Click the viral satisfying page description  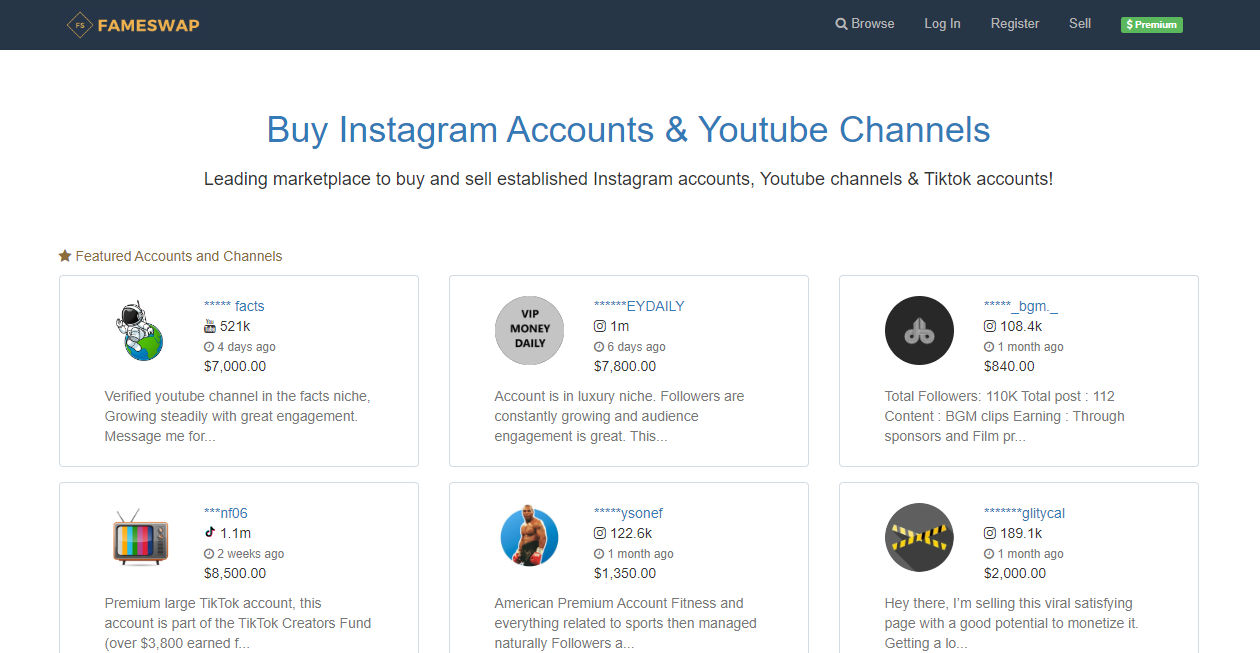(x=1012, y=623)
